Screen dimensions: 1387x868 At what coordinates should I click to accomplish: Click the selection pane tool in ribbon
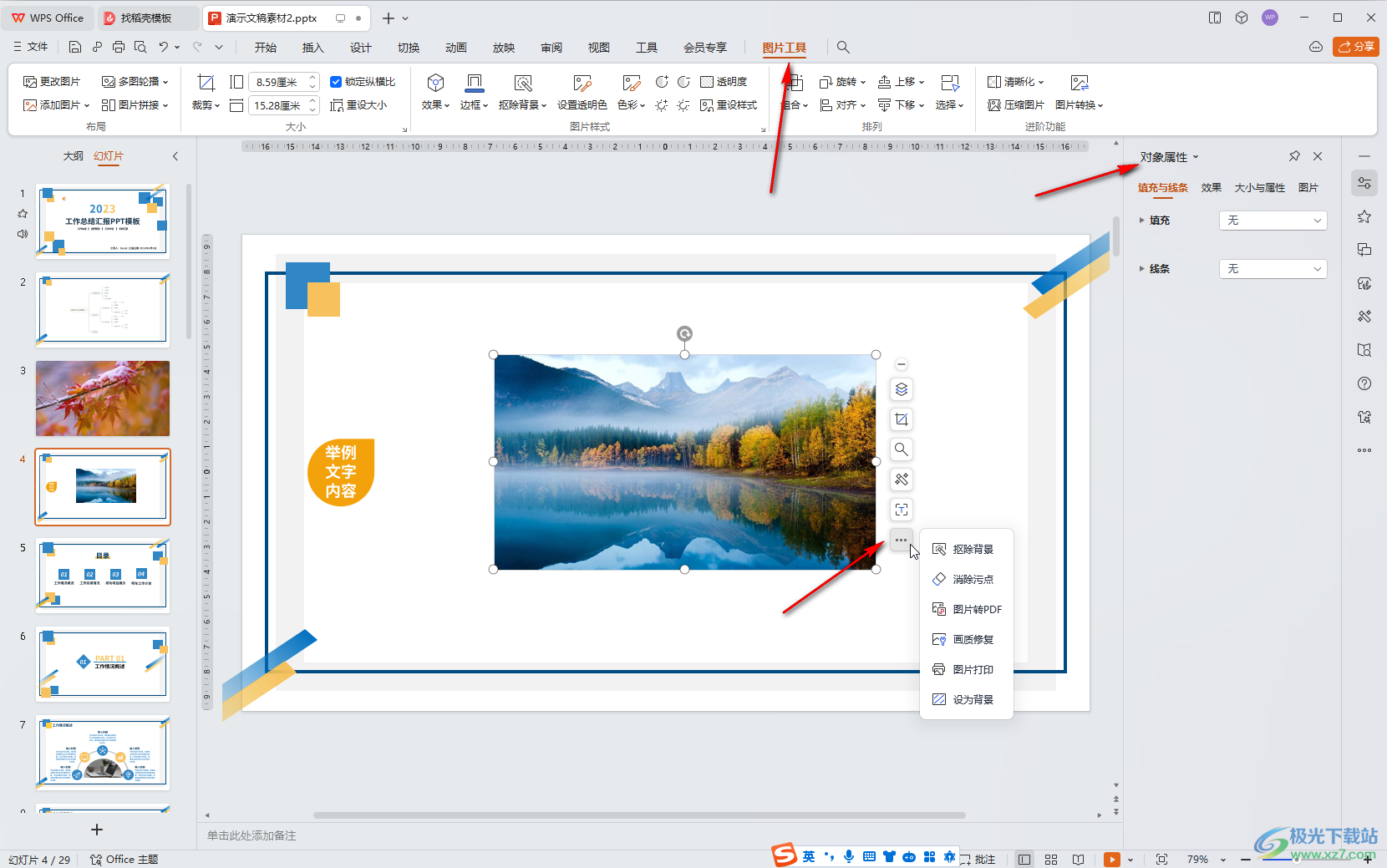(950, 92)
